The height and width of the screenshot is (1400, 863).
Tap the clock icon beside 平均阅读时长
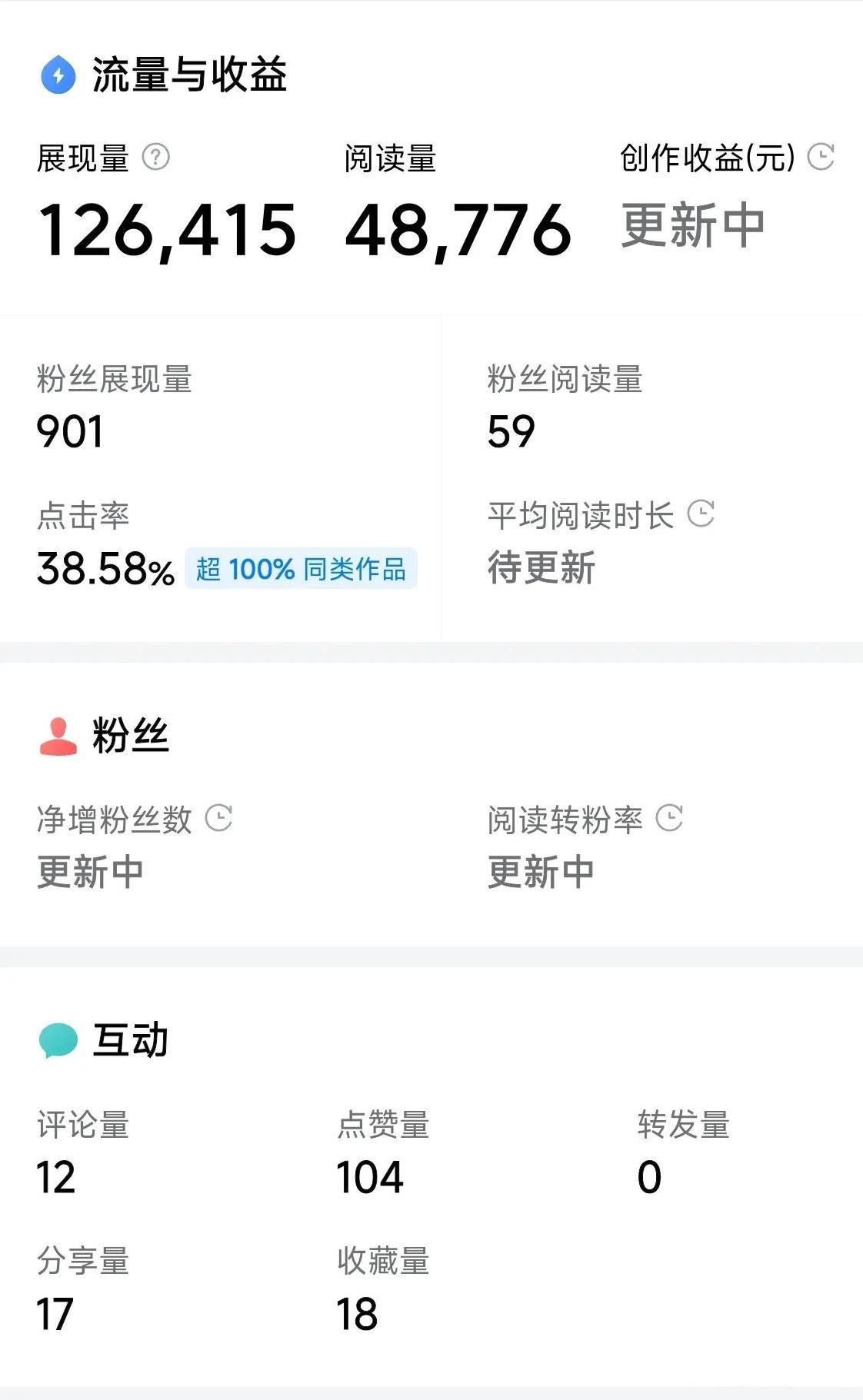pos(701,514)
